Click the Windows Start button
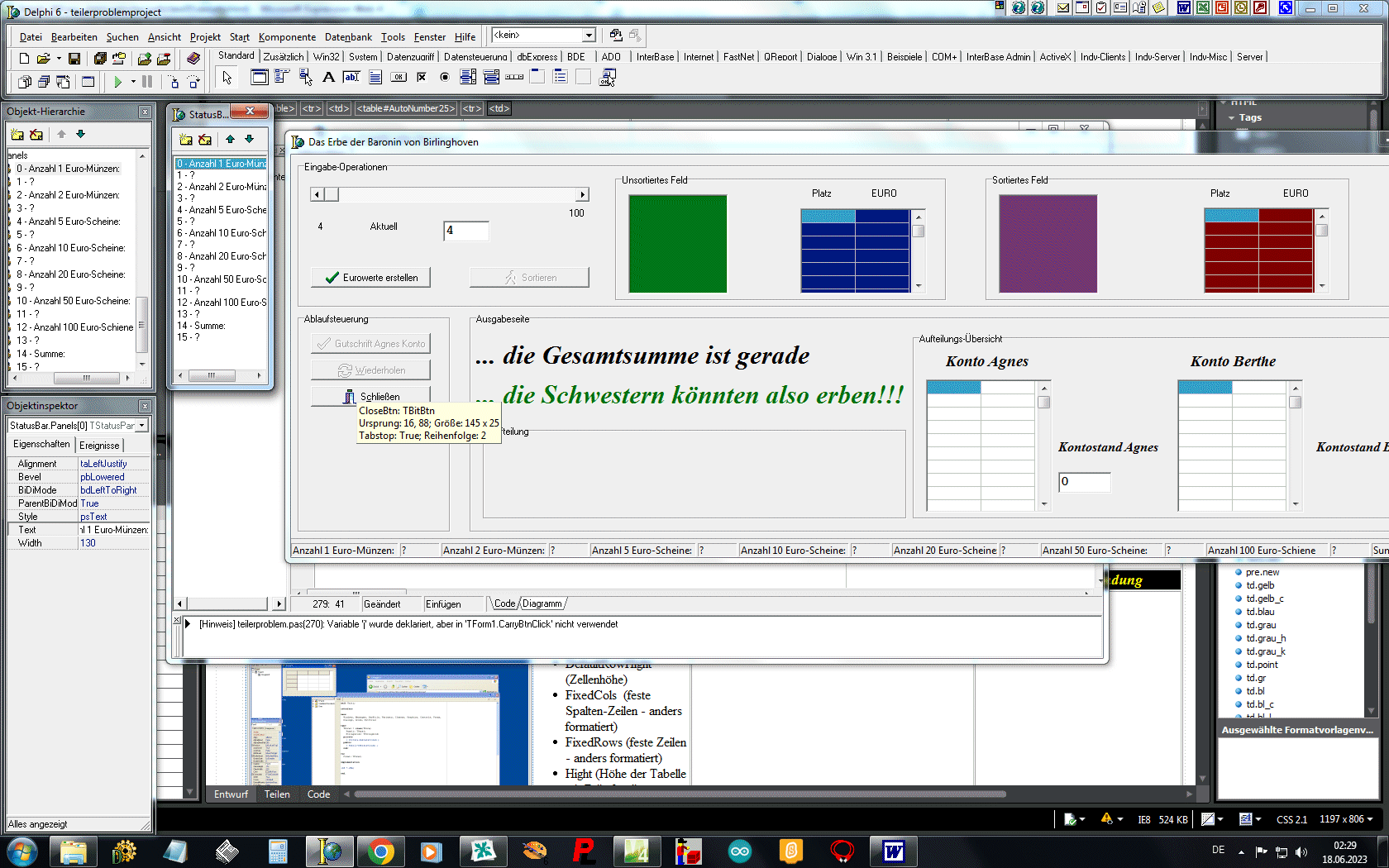1389x868 pixels. (x=22, y=851)
